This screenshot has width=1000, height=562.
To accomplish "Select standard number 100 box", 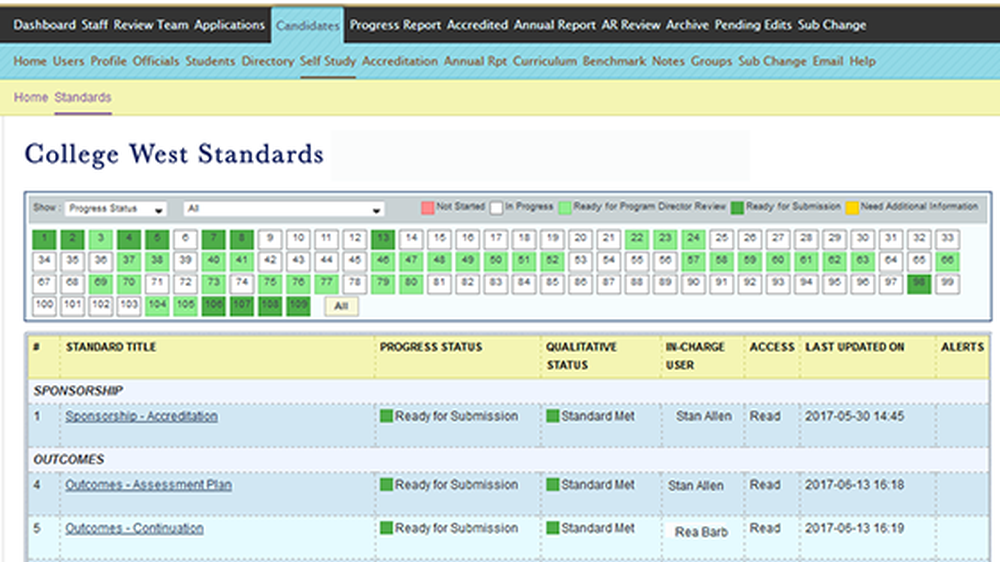I will [44, 306].
